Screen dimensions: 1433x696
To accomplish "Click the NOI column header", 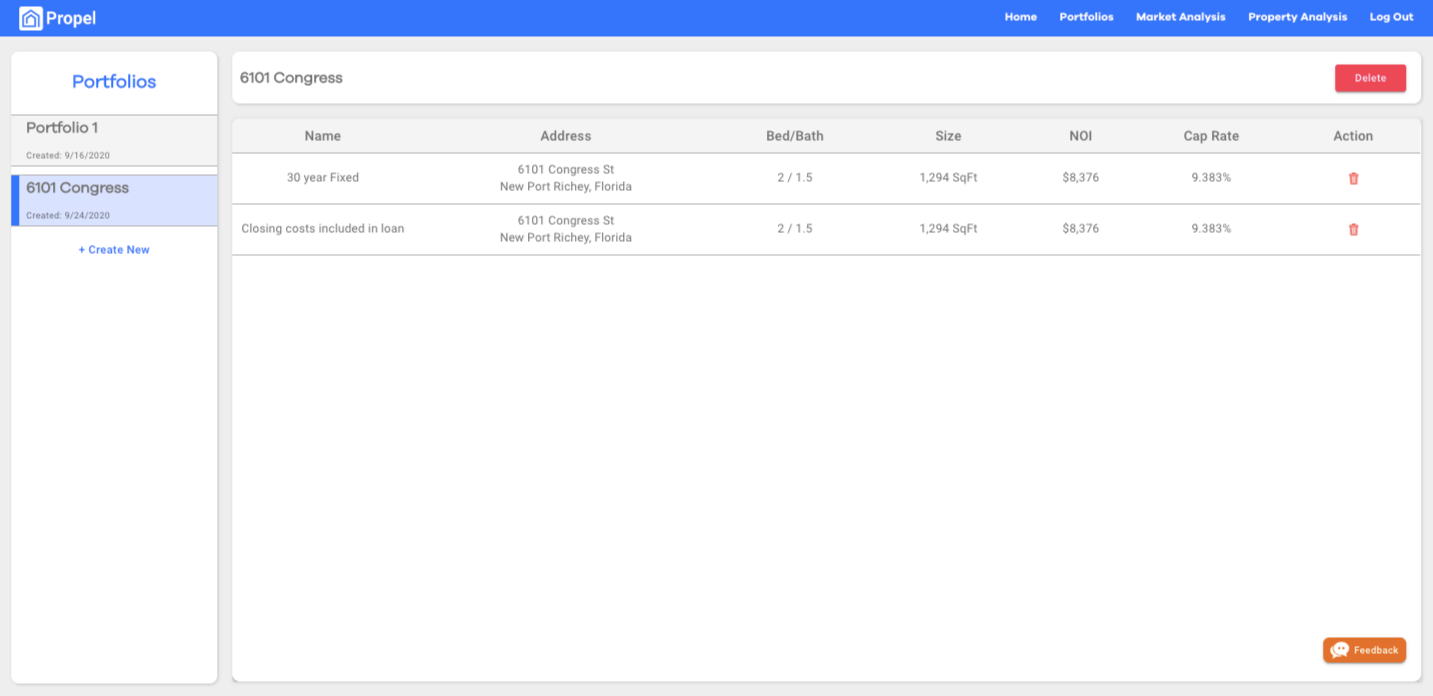I will click(x=1081, y=136).
